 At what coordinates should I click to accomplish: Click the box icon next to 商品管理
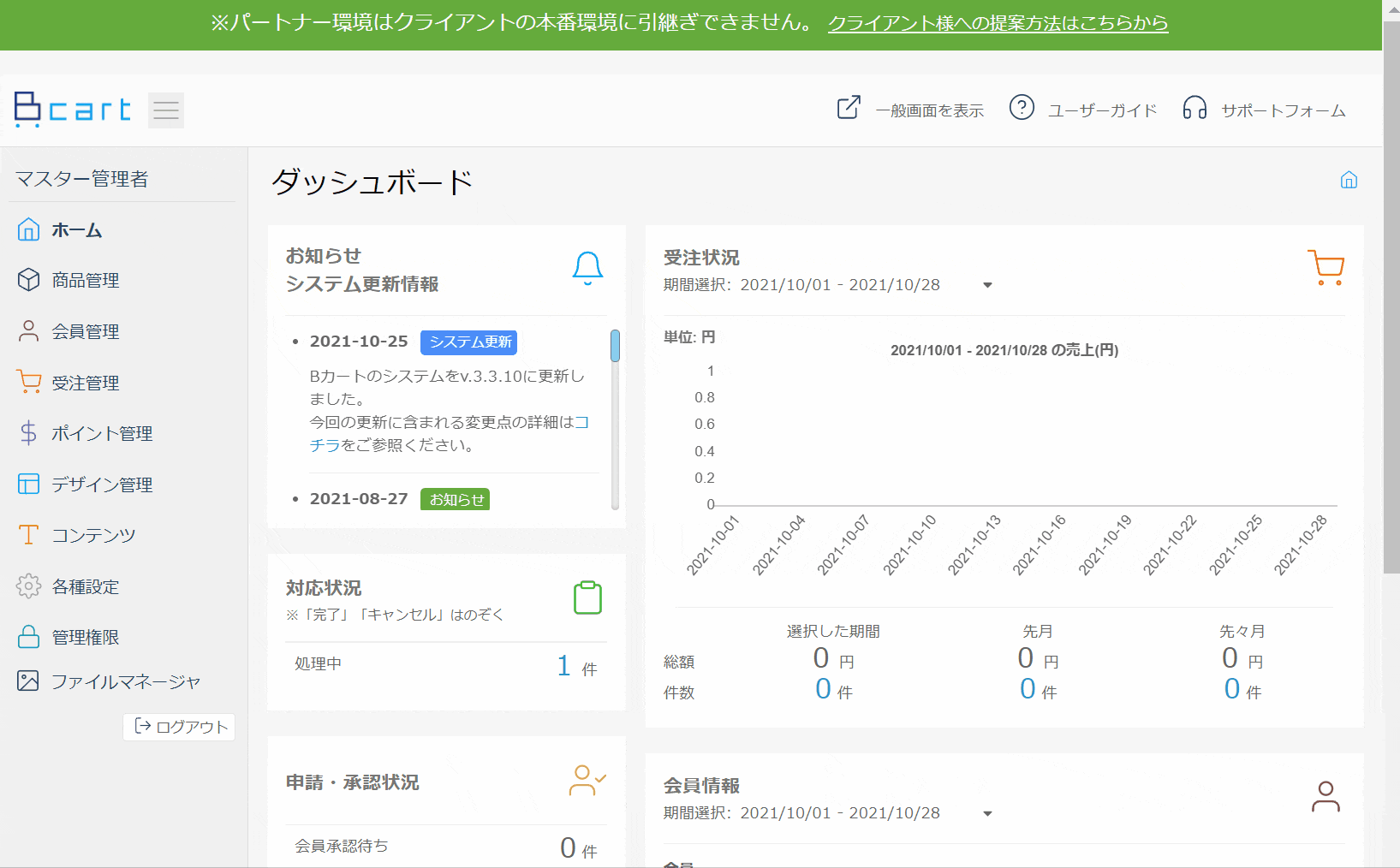28,280
